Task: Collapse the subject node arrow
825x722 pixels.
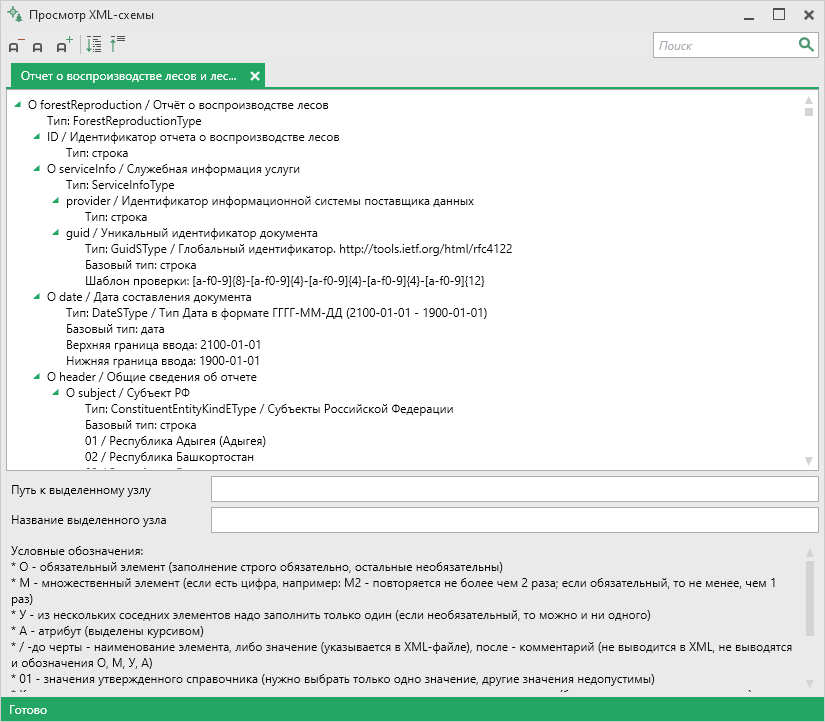Action: tap(55, 393)
